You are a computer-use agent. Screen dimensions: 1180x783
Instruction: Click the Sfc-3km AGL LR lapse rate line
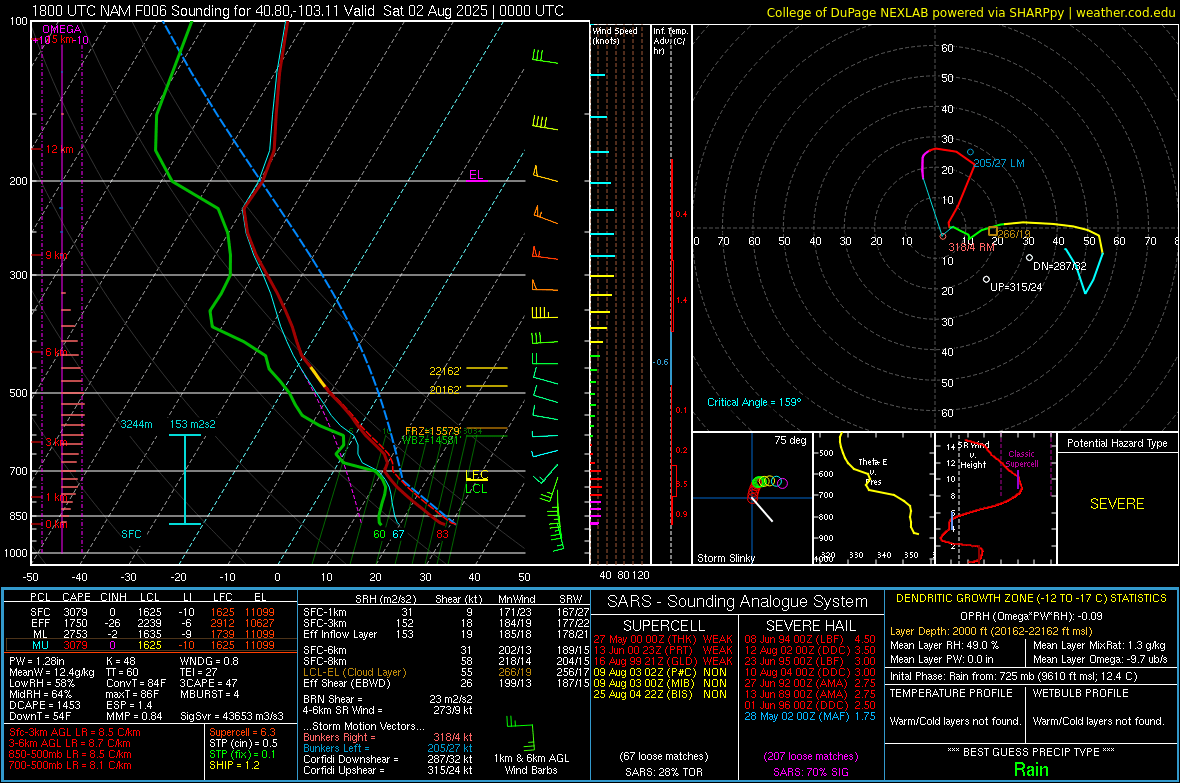click(75, 732)
